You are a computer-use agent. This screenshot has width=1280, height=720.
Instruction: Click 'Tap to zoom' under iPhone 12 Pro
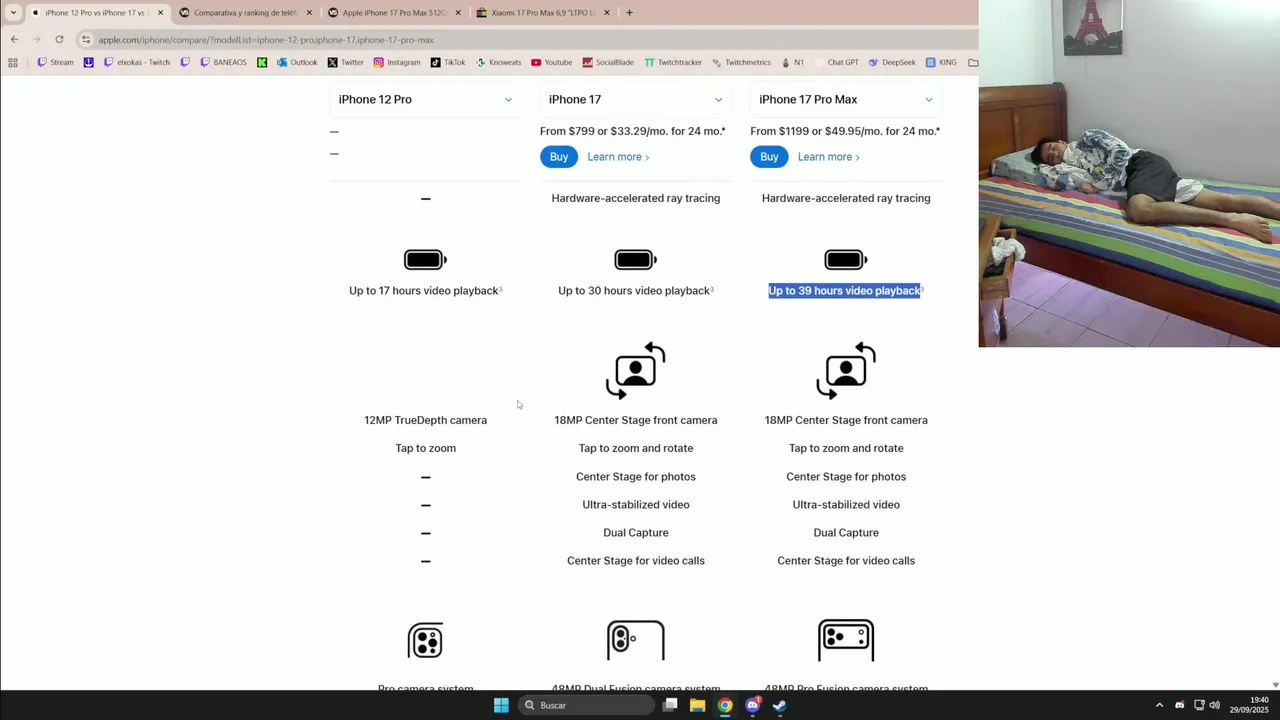click(x=425, y=448)
